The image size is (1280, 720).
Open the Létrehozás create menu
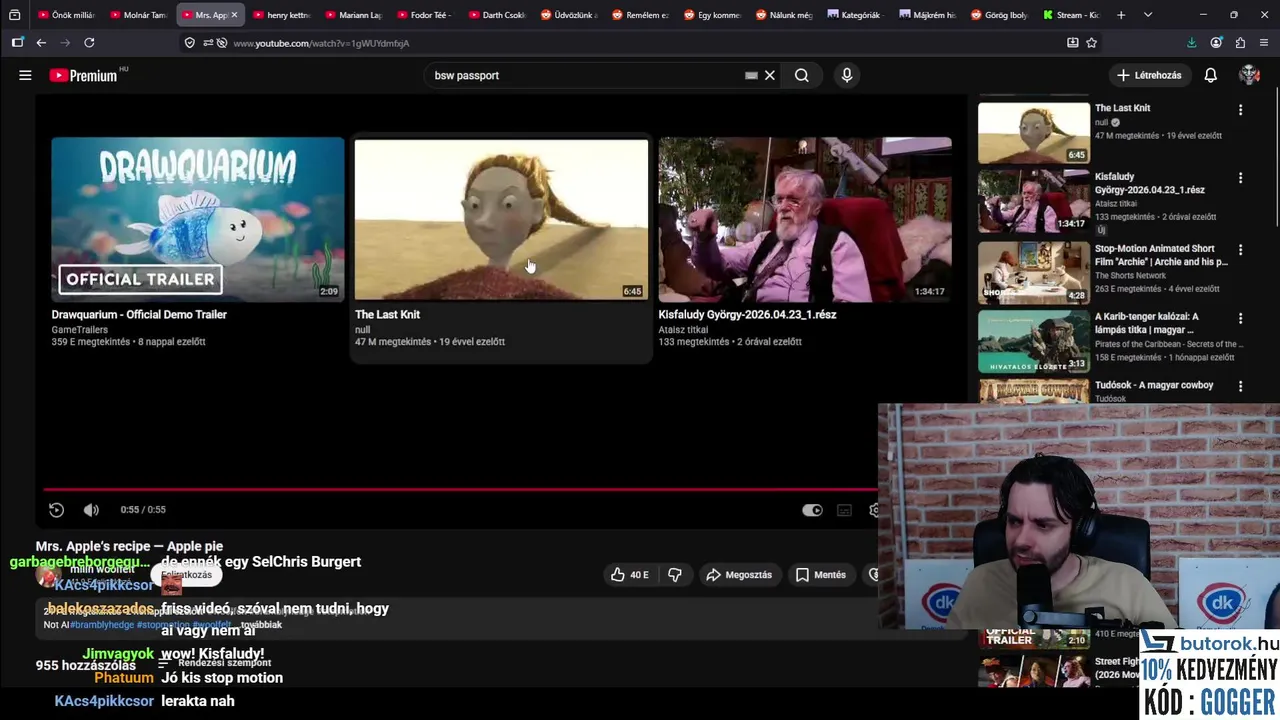tap(1149, 75)
